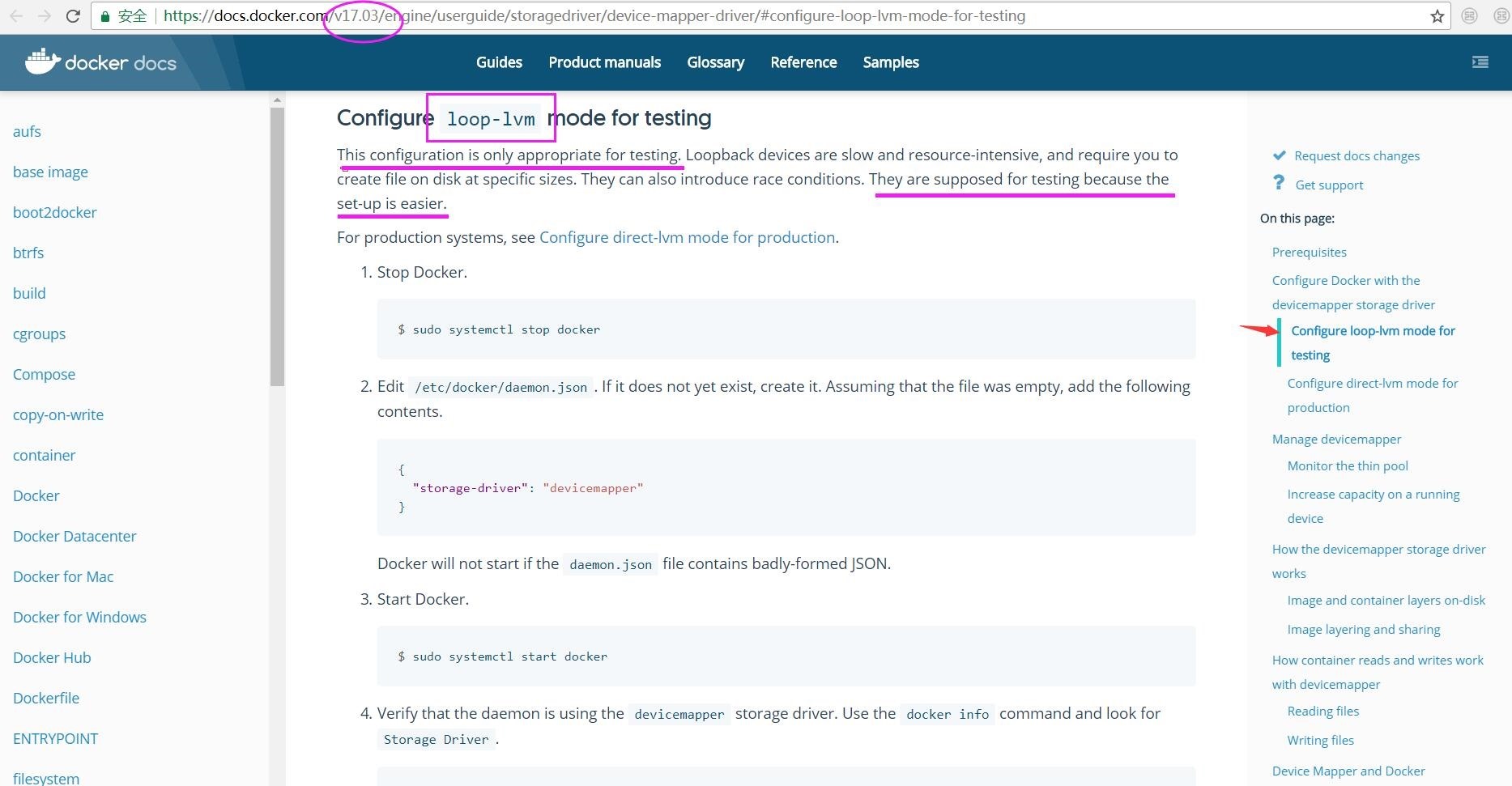Open Docker for Windows sidebar entry
Image resolution: width=1512 pixels, height=786 pixels.
pos(79,617)
